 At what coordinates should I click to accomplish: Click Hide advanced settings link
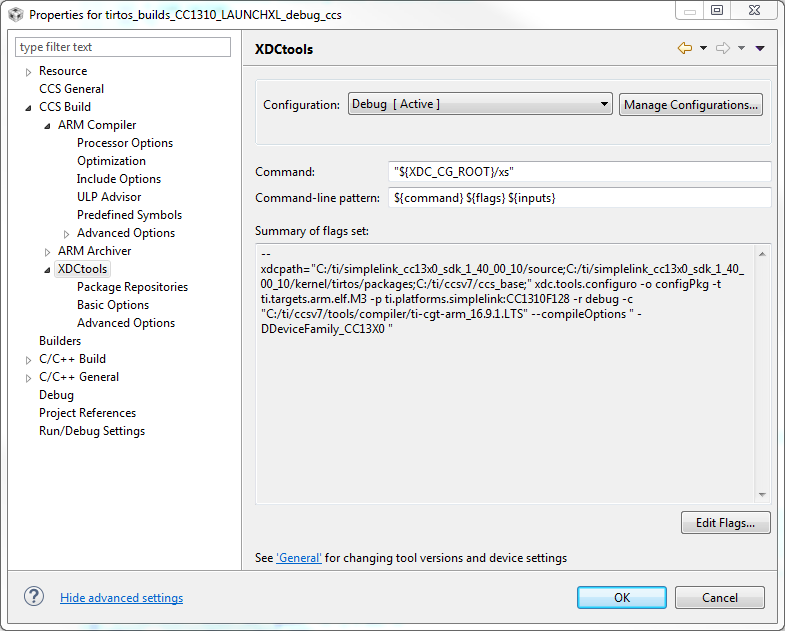(x=122, y=597)
